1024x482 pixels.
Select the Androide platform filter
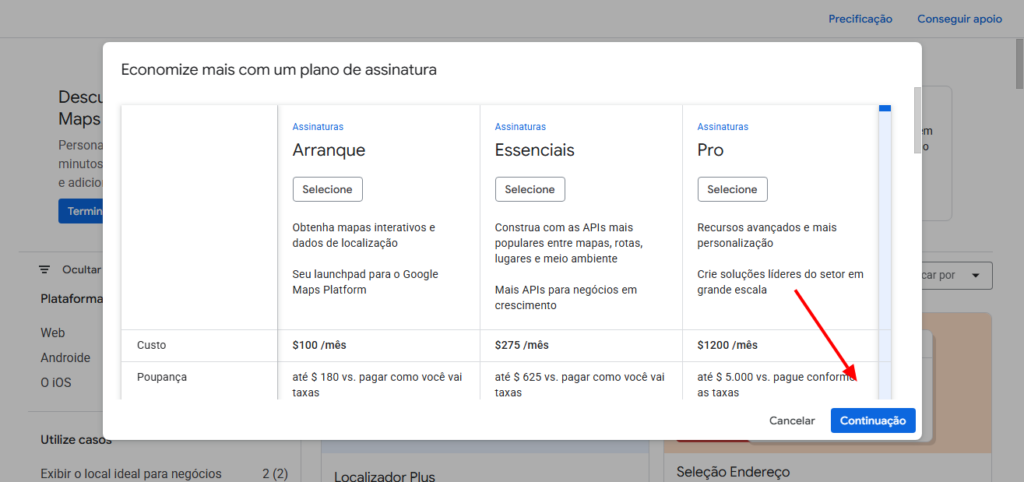pos(66,358)
